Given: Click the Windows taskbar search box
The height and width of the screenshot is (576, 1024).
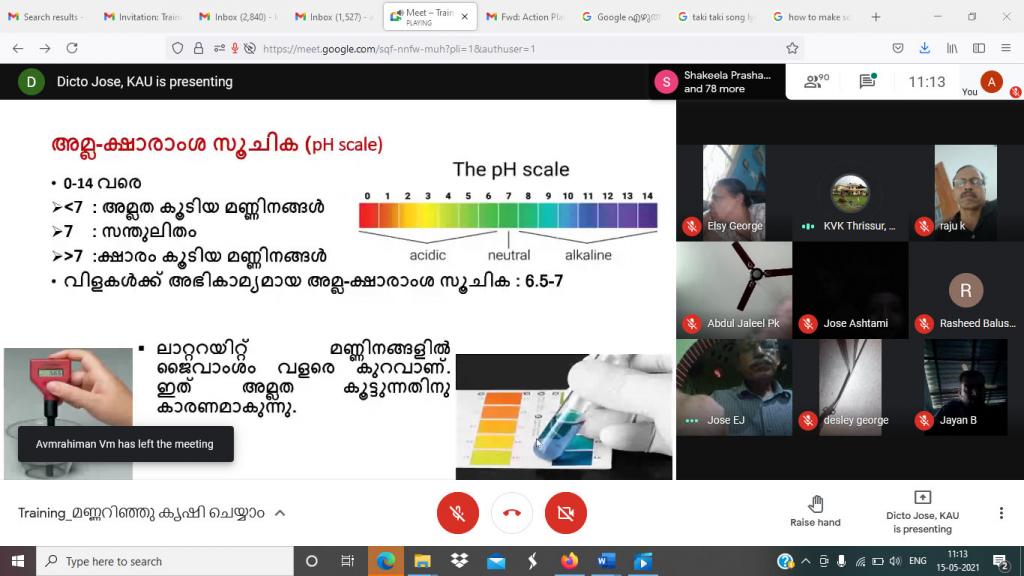Looking at the screenshot, I should point(165,561).
